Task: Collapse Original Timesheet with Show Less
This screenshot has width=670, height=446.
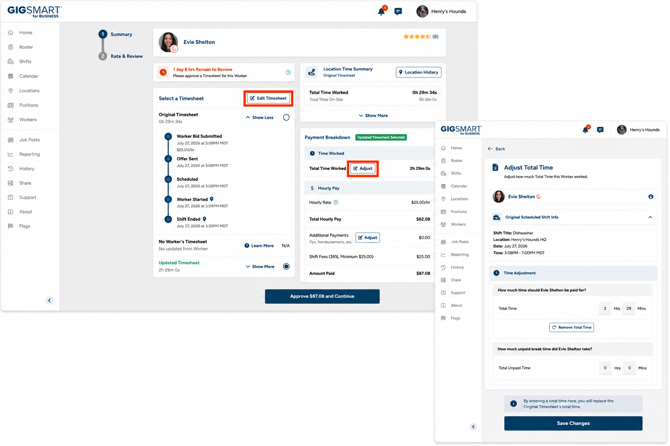Action: click(259, 117)
